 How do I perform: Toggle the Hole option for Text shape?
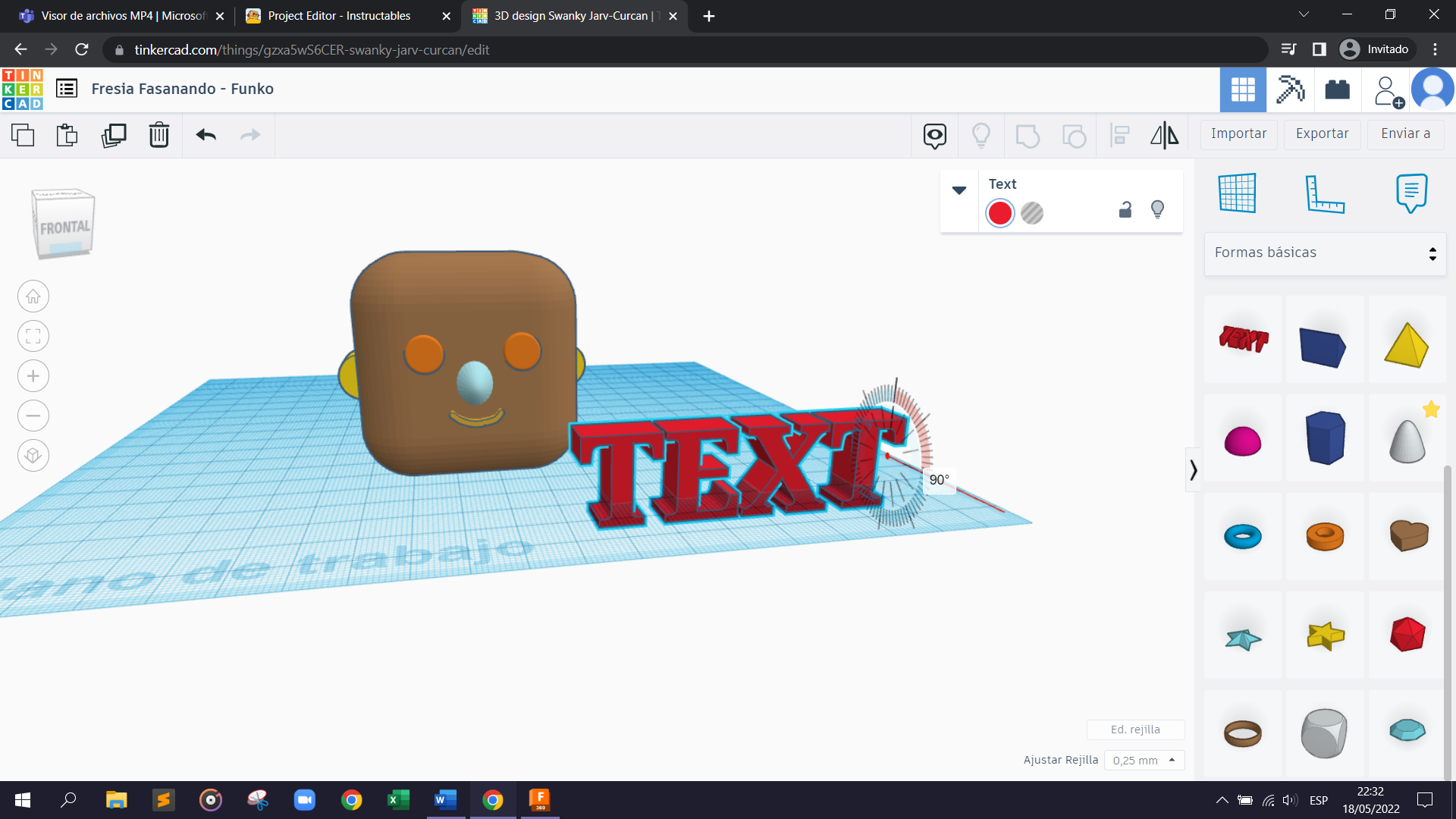(1032, 213)
